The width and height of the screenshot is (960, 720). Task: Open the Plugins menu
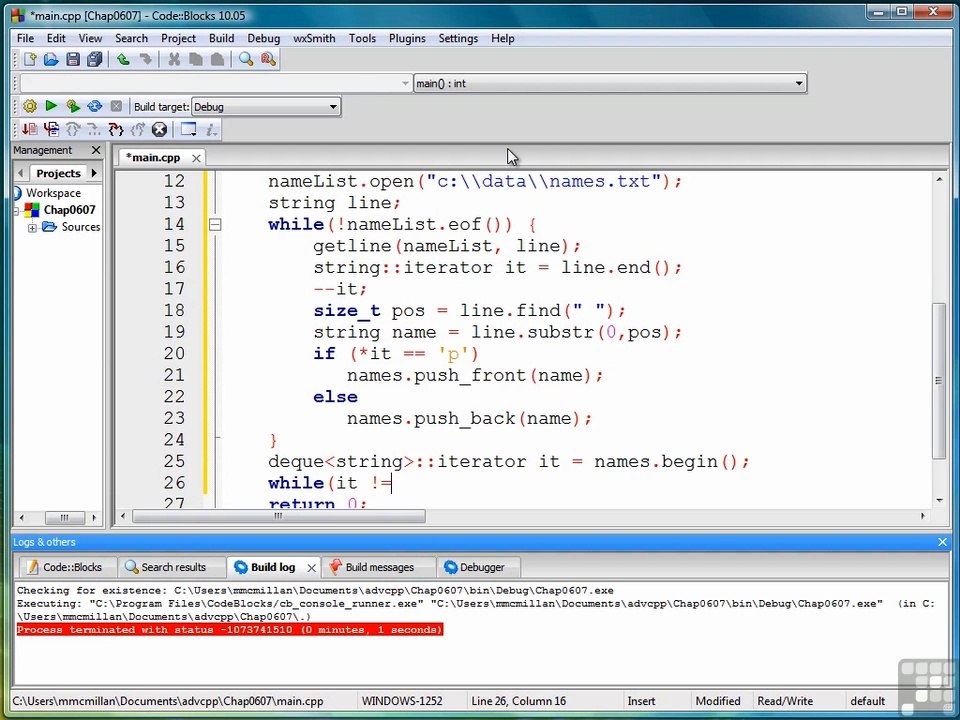(x=407, y=38)
